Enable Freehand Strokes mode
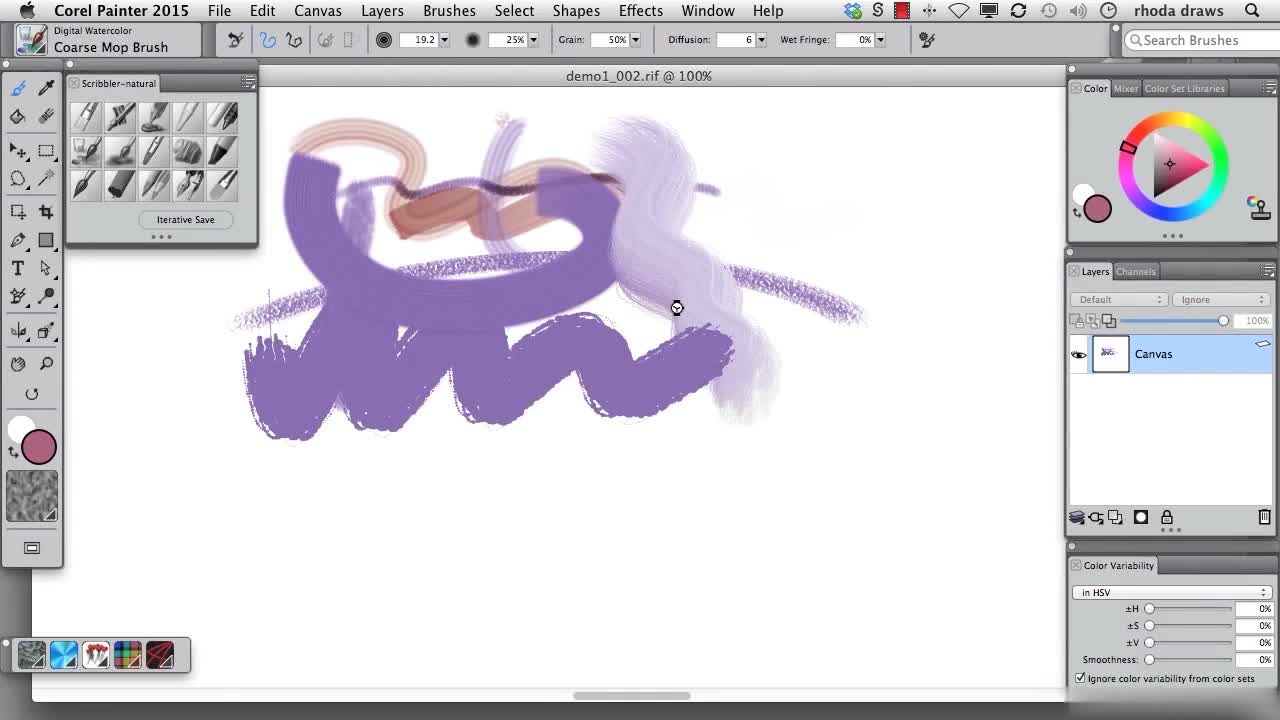The width and height of the screenshot is (1280, 720). click(x=268, y=40)
